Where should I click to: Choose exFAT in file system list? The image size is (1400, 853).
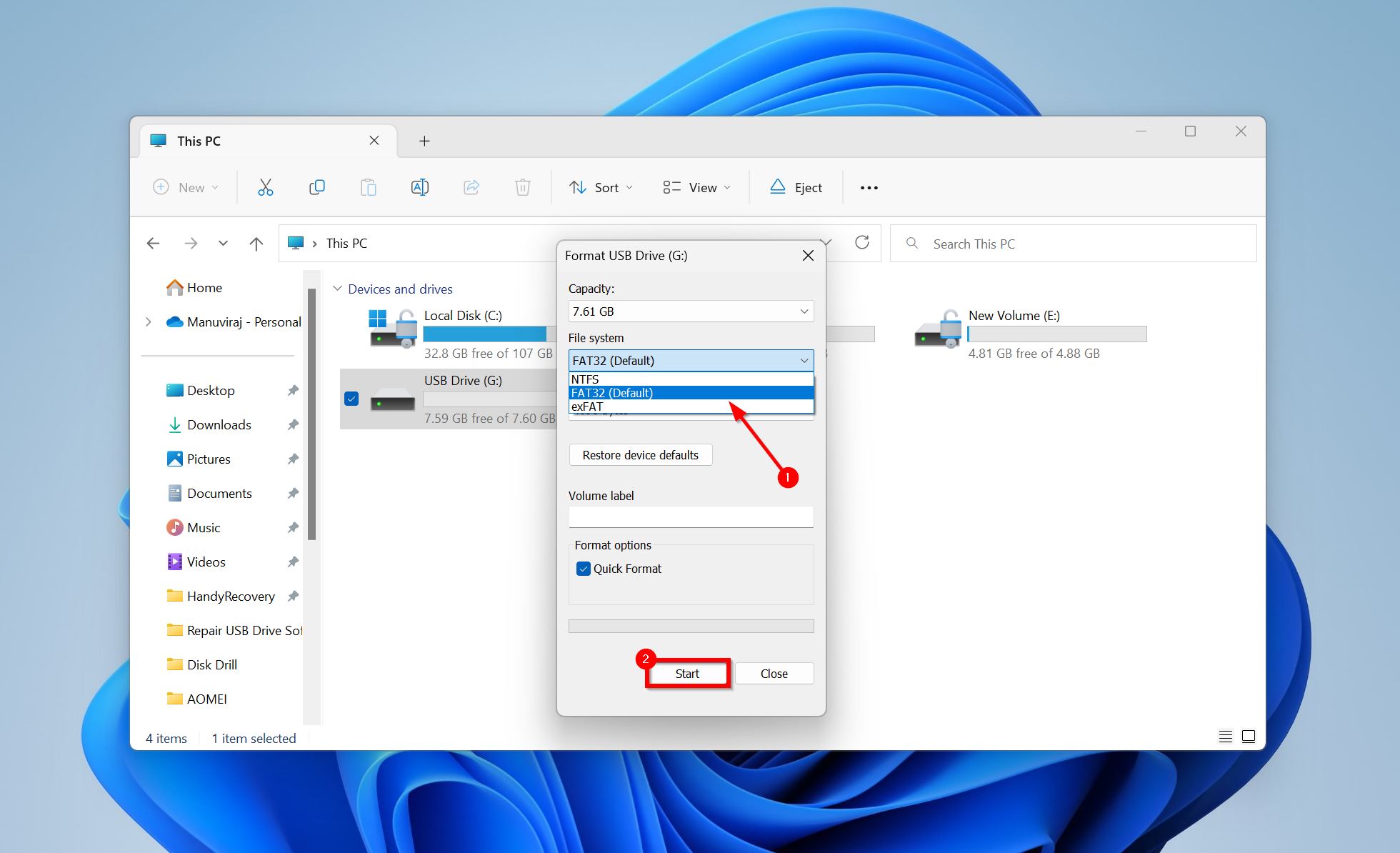pos(690,406)
